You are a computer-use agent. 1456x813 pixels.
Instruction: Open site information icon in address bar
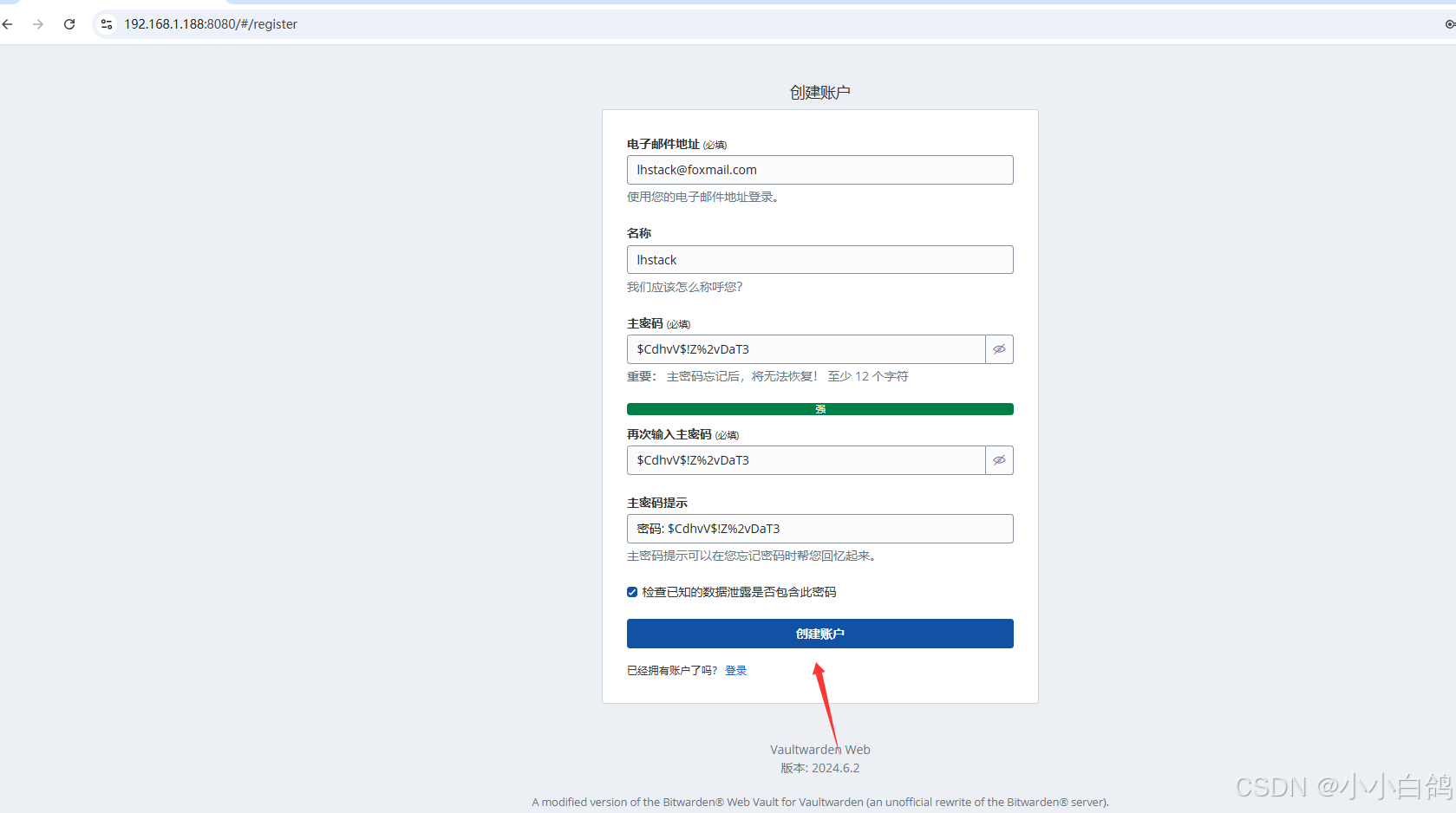click(107, 24)
